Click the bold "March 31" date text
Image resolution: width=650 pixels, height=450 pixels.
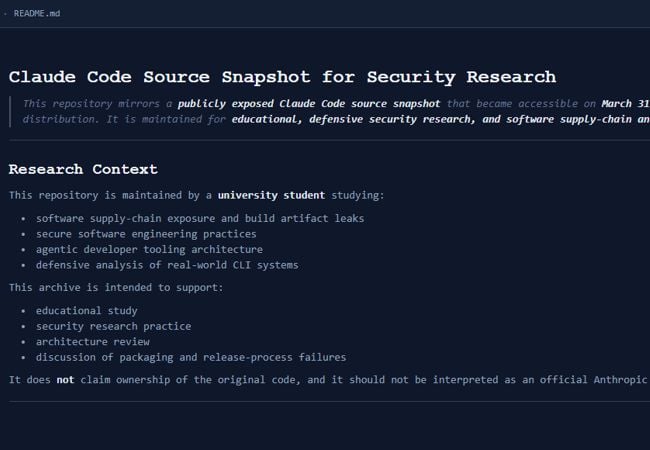(625, 103)
